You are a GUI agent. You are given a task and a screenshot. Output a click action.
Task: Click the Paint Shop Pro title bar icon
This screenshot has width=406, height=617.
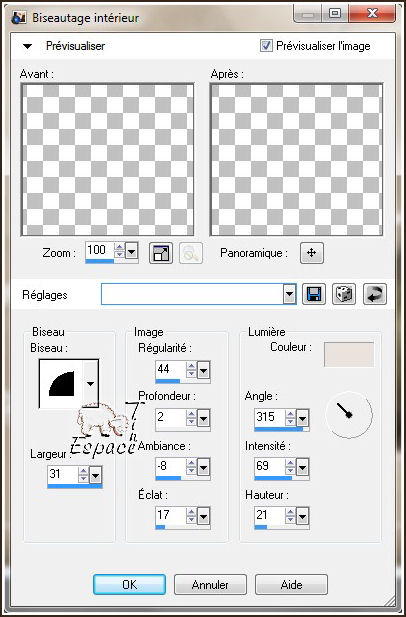(x=19, y=18)
